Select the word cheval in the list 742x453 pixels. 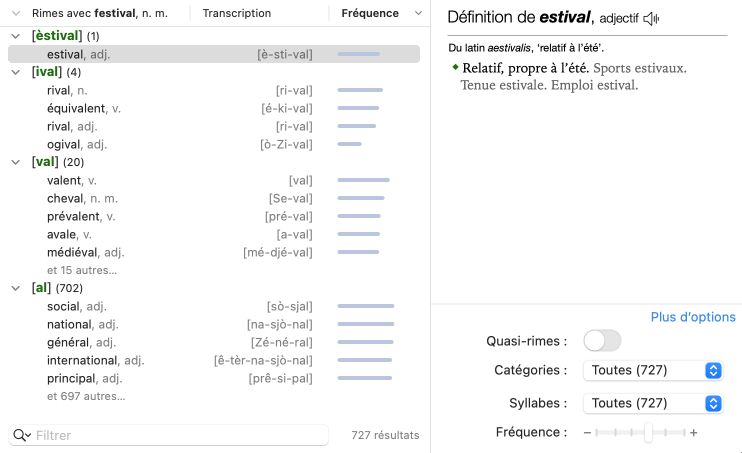[66, 198]
